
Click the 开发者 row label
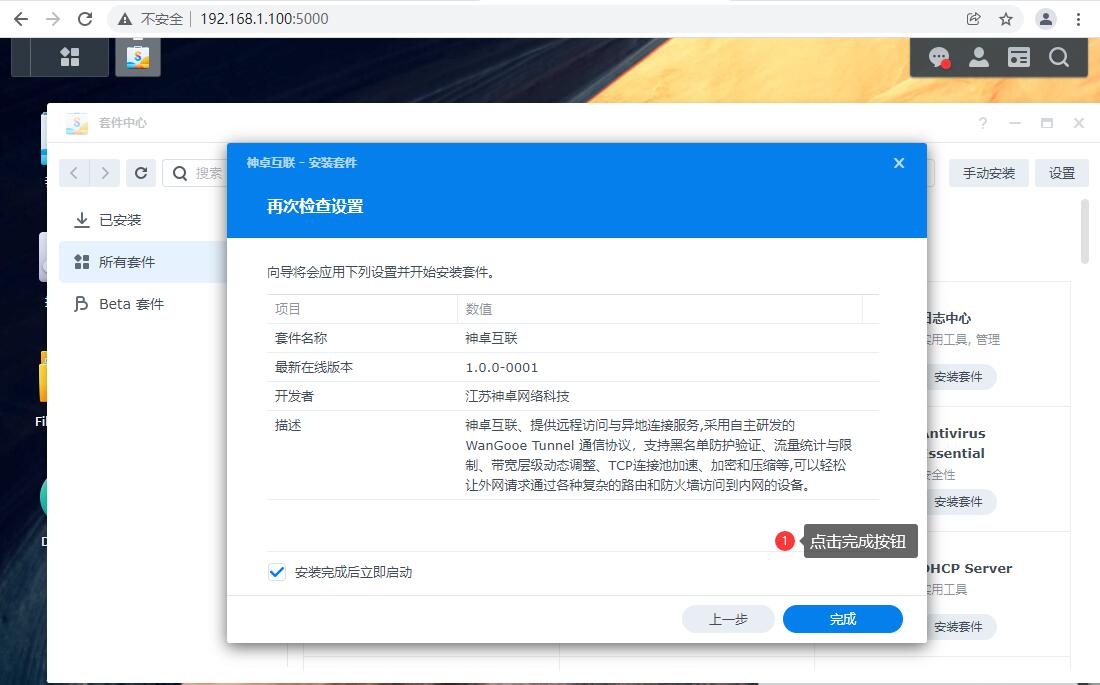(x=294, y=396)
